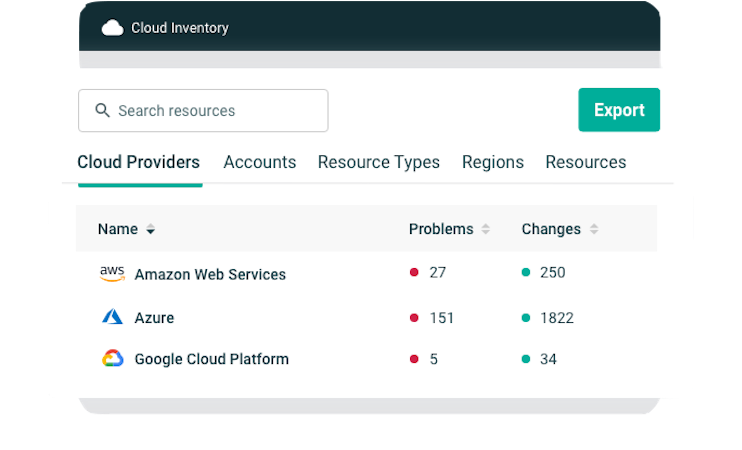Click the red Problems dot for Google Cloud Platform
The width and height of the screenshot is (742, 450).
[414, 359]
